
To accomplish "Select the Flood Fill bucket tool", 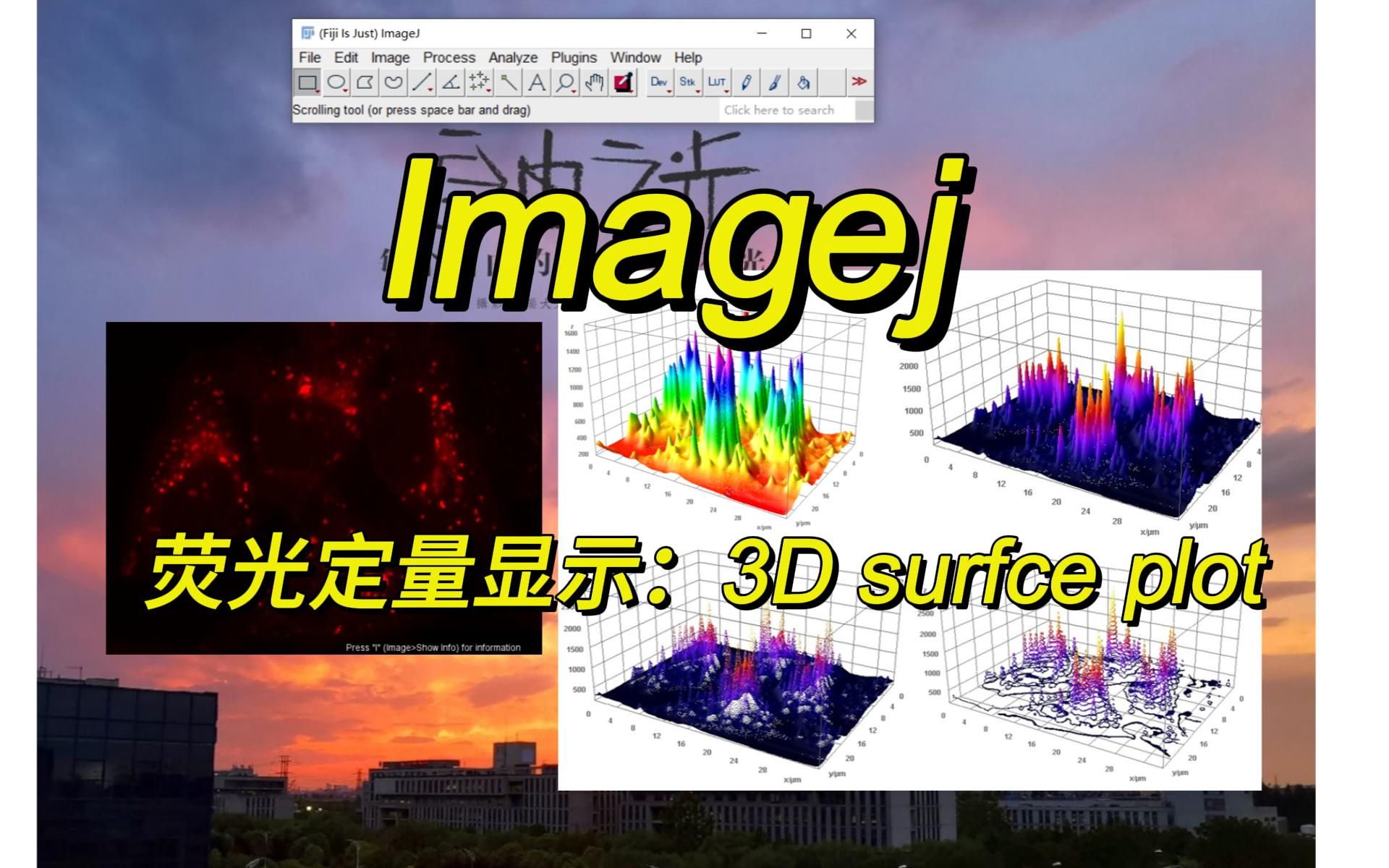I will 803,82.
